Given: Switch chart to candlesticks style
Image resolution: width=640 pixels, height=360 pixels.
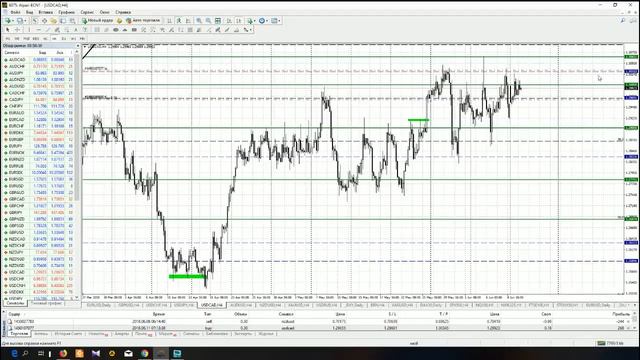Looking at the screenshot, I should pyautogui.click(x=179, y=20).
